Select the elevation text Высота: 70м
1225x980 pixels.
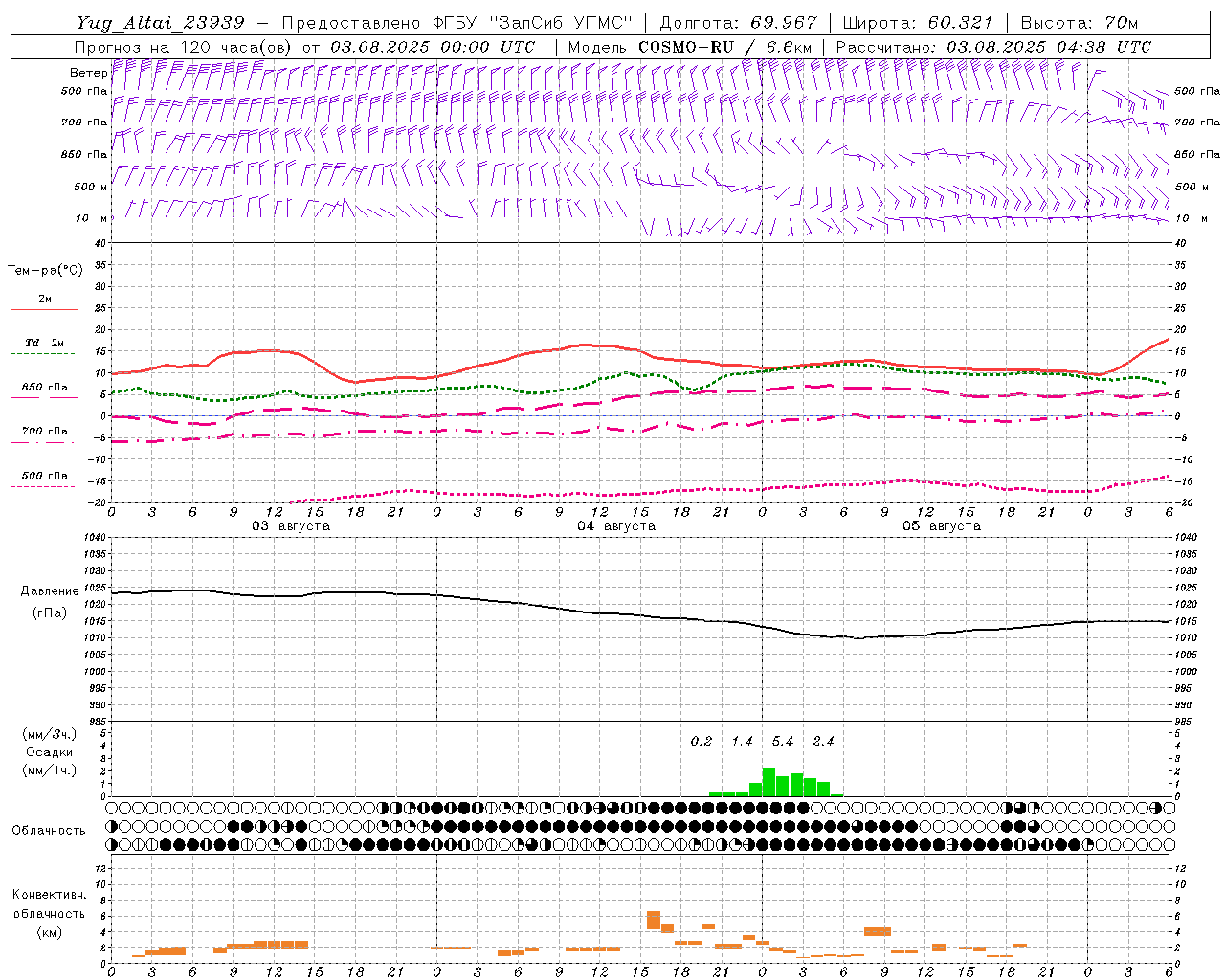[1079, 23]
